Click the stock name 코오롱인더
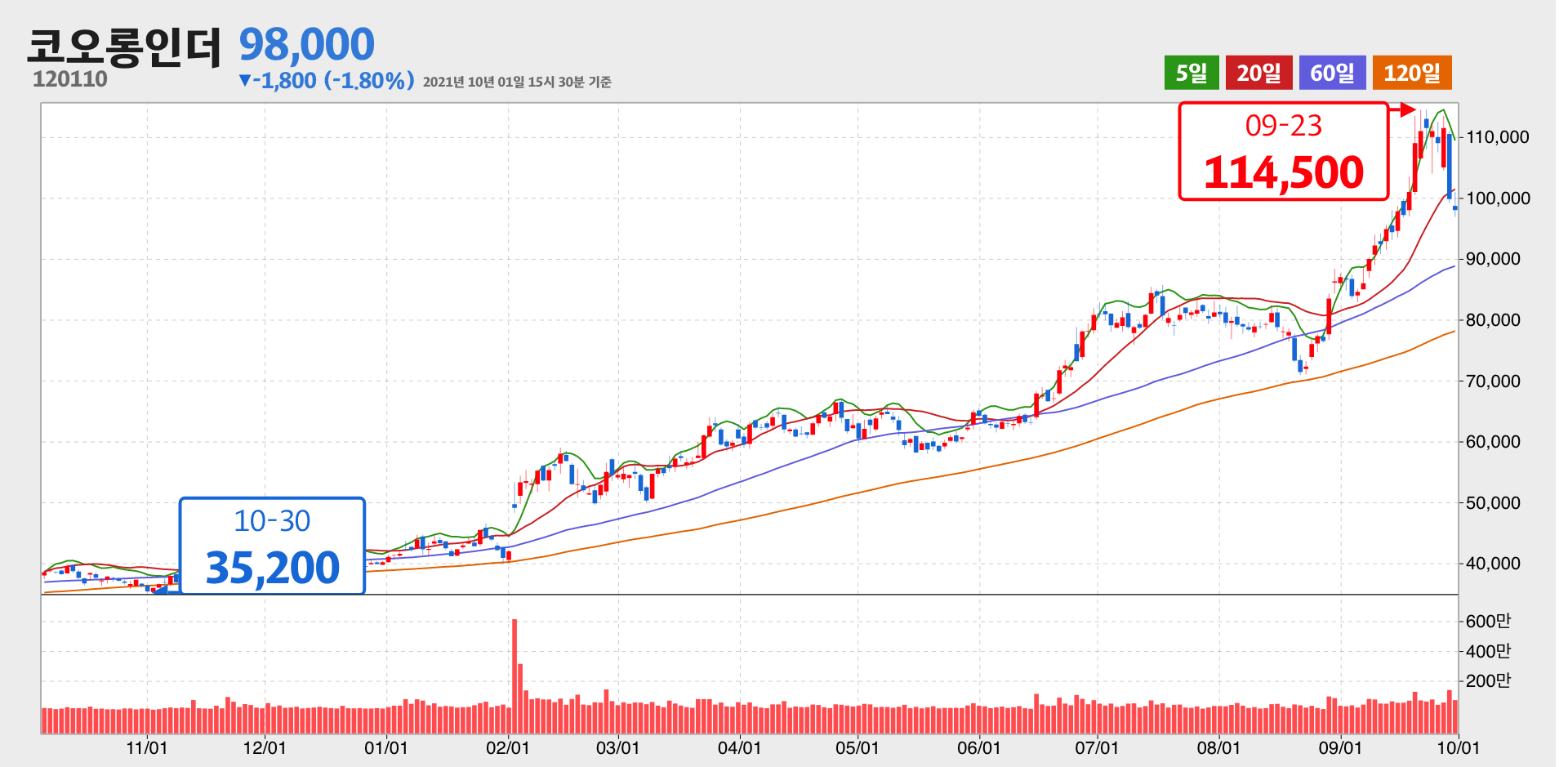This screenshot has height=767, width=1568. tap(124, 47)
